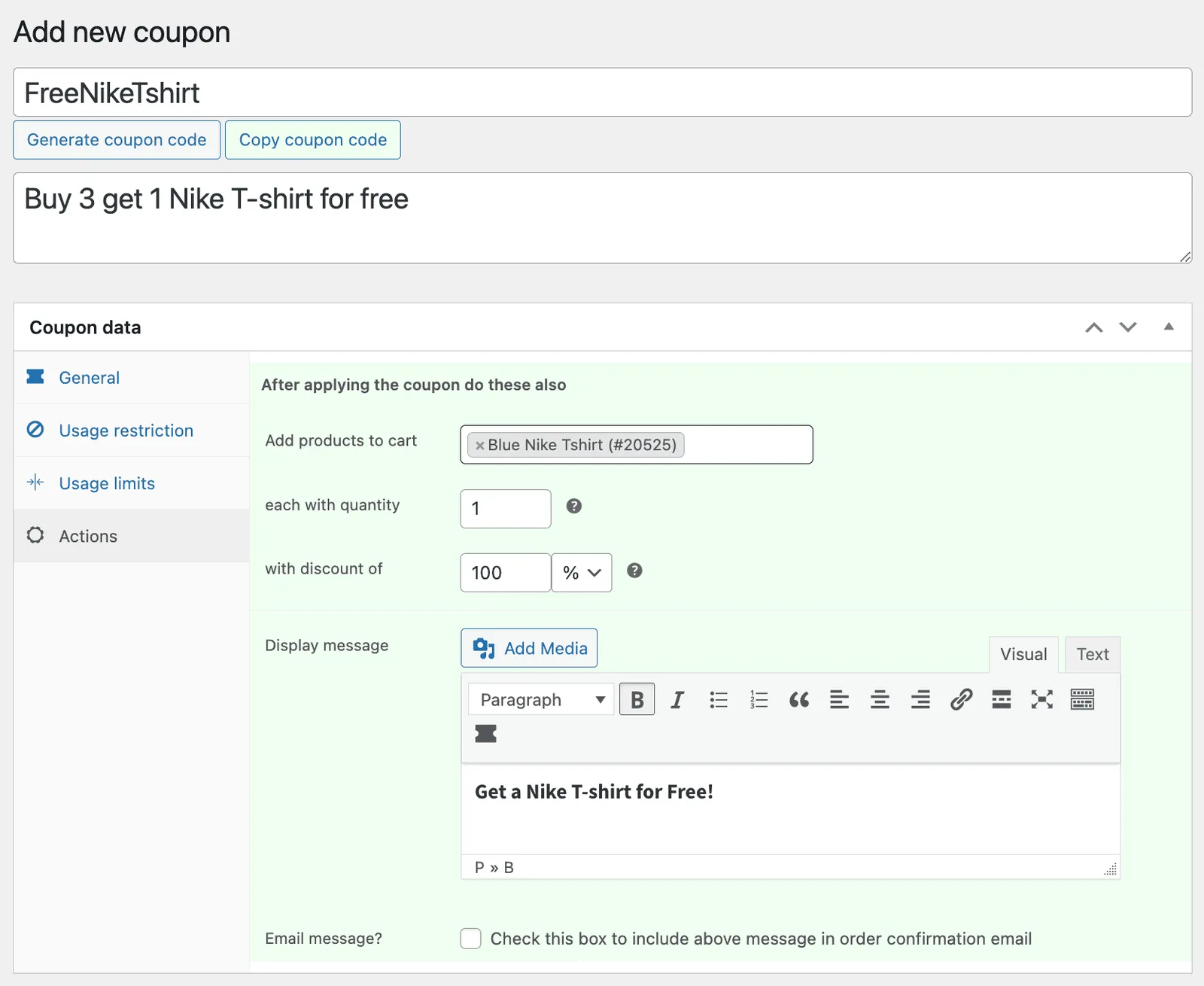Focus the coupon code field FreeNikeTshirt
Image resolution: width=1204 pixels, height=986 pixels.
click(602, 93)
